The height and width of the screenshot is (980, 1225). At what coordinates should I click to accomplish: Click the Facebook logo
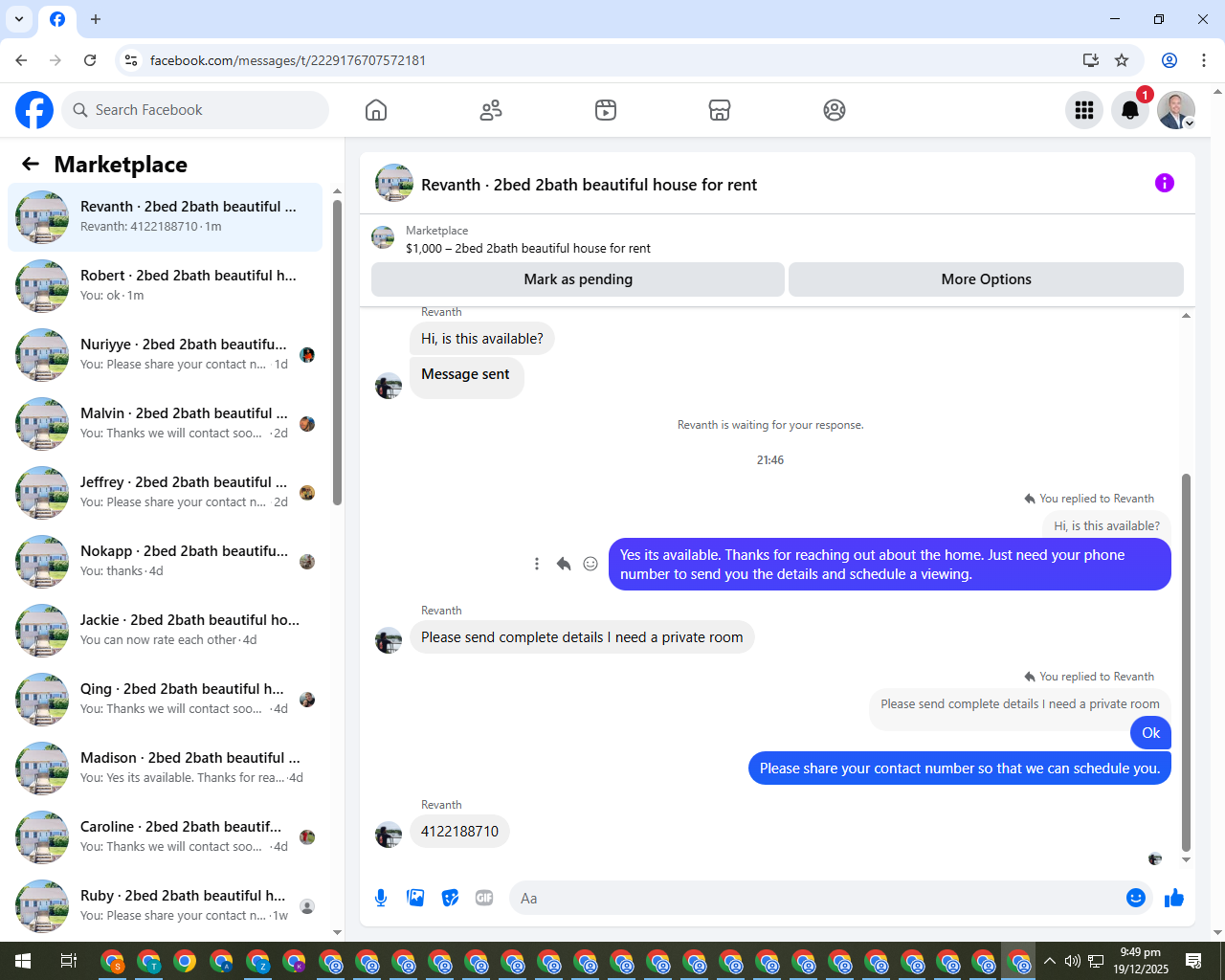34,110
